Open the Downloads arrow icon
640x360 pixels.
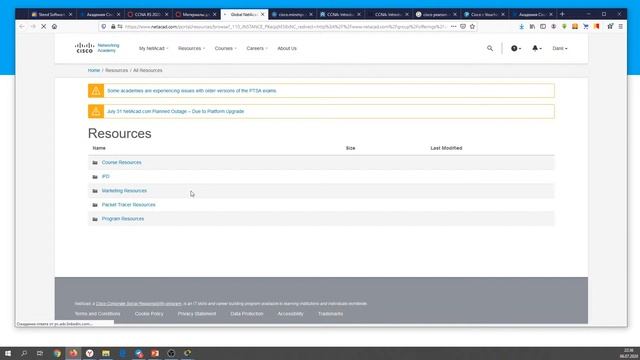pyautogui.click(x=522, y=27)
